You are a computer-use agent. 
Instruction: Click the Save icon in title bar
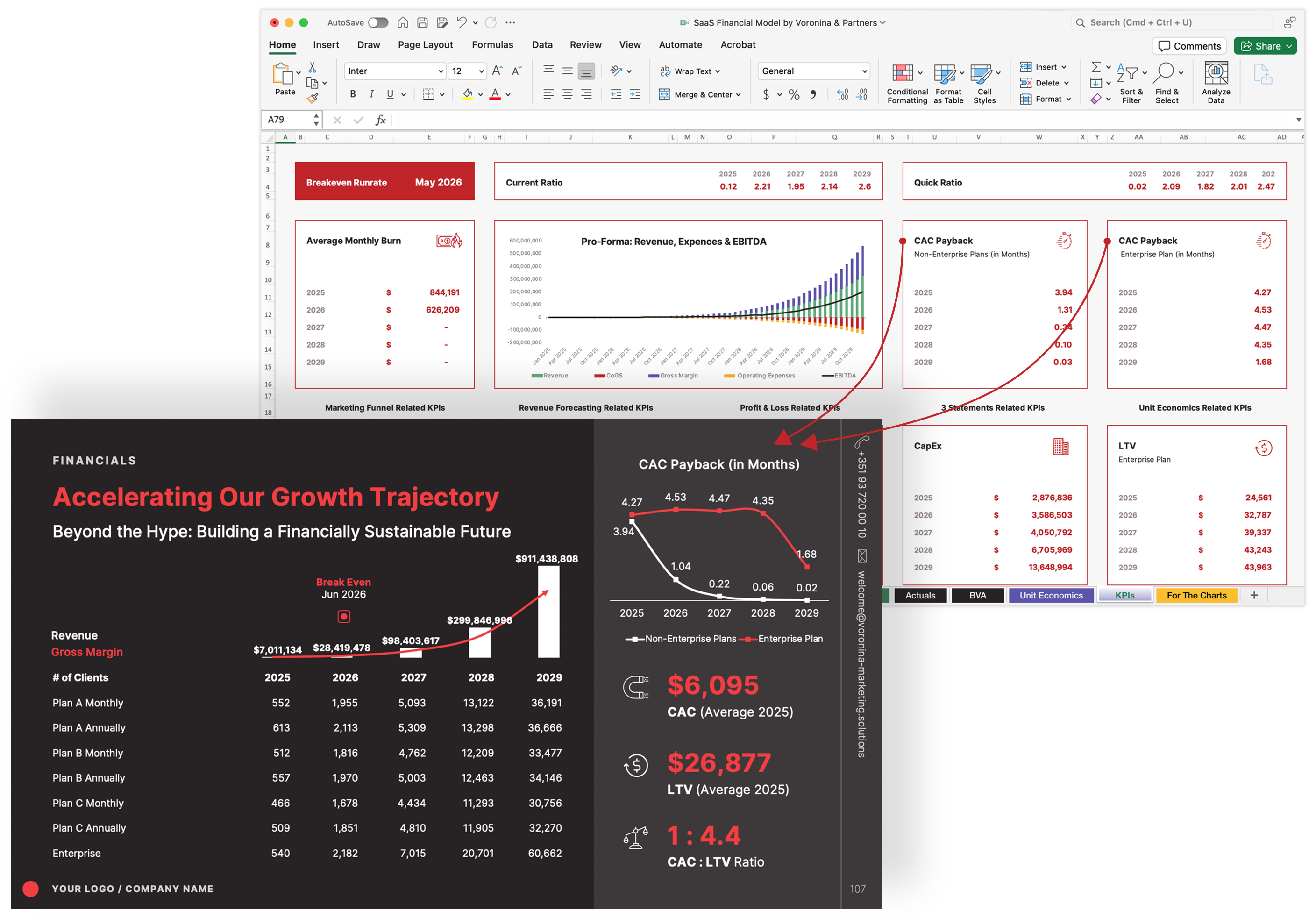coord(422,22)
